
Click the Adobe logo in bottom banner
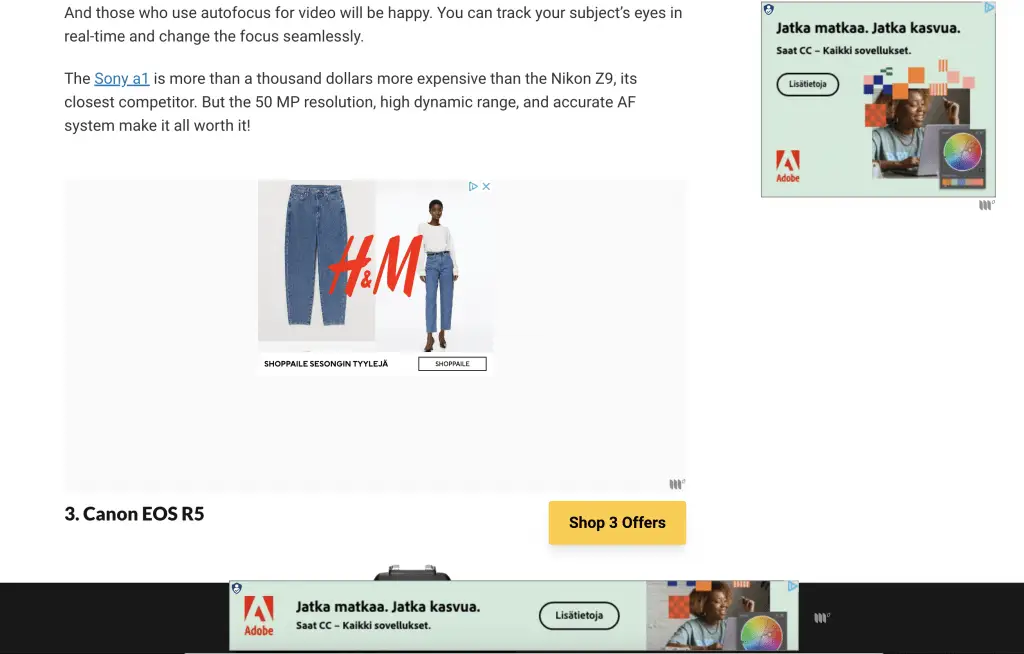pyautogui.click(x=259, y=616)
